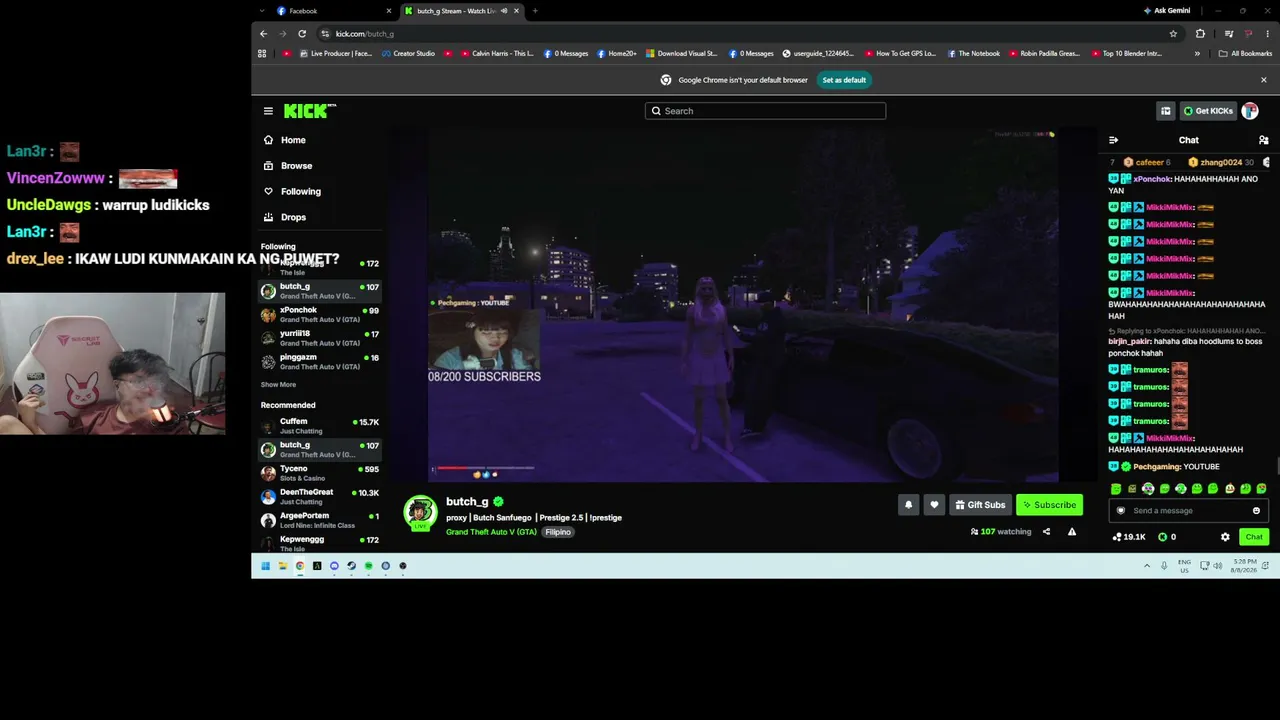Turn on notifications with the bell icon

pos(908,505)
